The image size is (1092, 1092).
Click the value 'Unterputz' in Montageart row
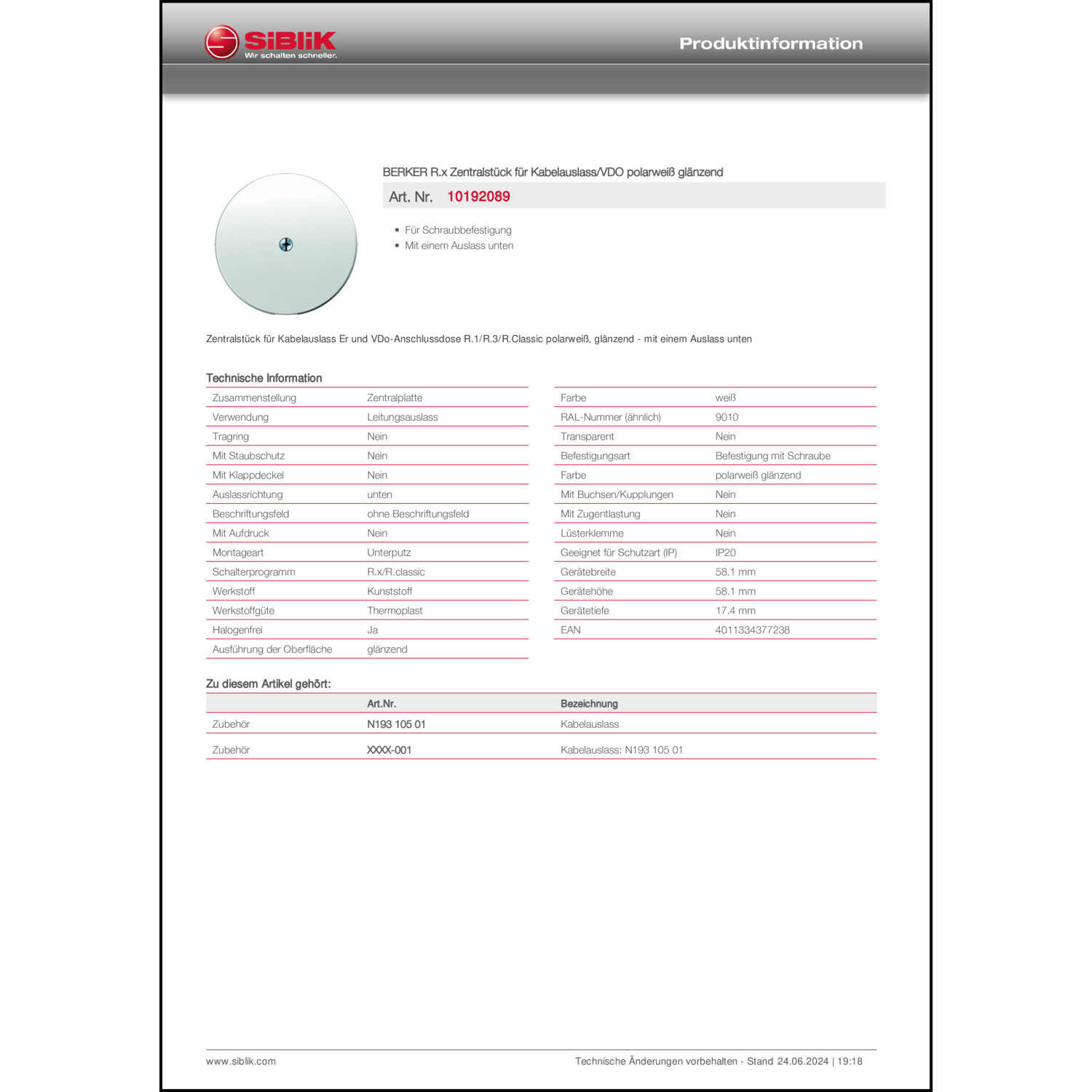389,553
